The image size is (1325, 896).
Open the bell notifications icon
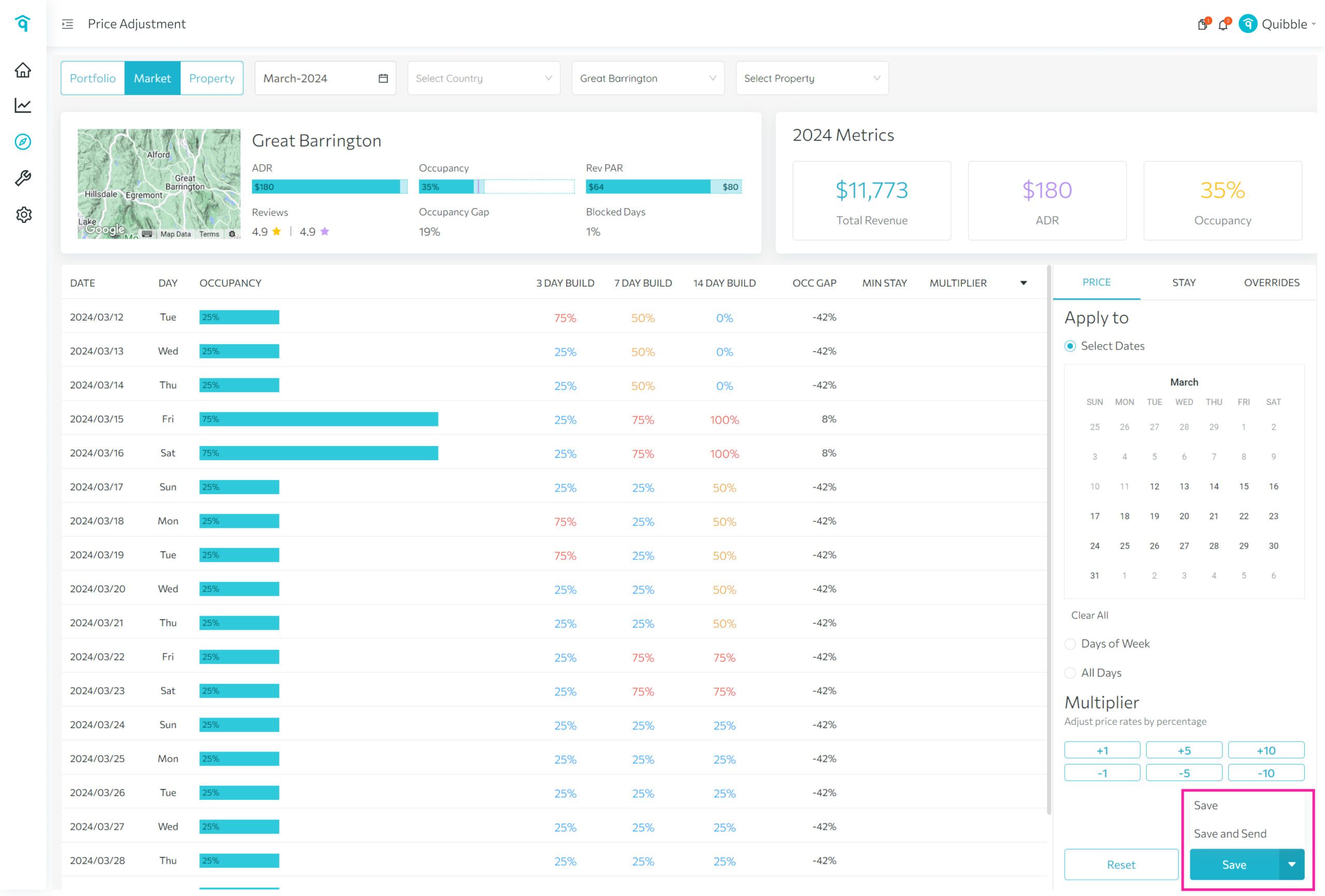click(x=1223, y=24)
